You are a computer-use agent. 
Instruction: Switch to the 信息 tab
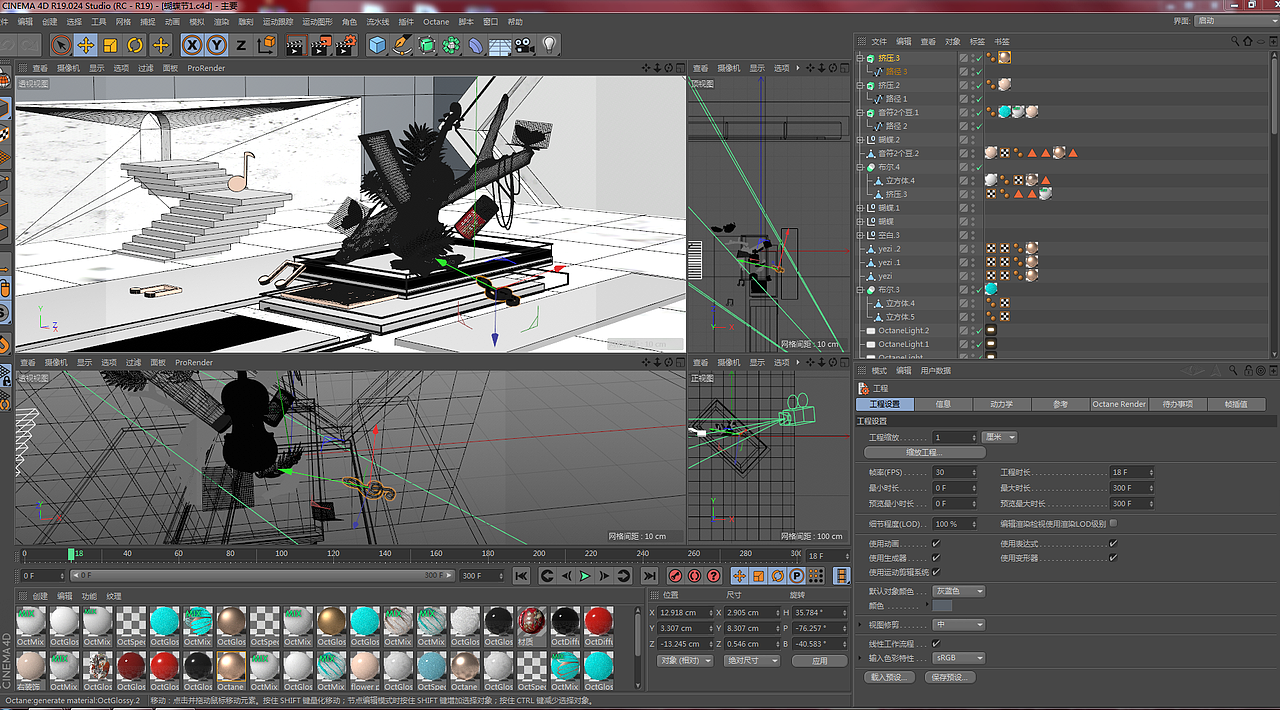943,404
